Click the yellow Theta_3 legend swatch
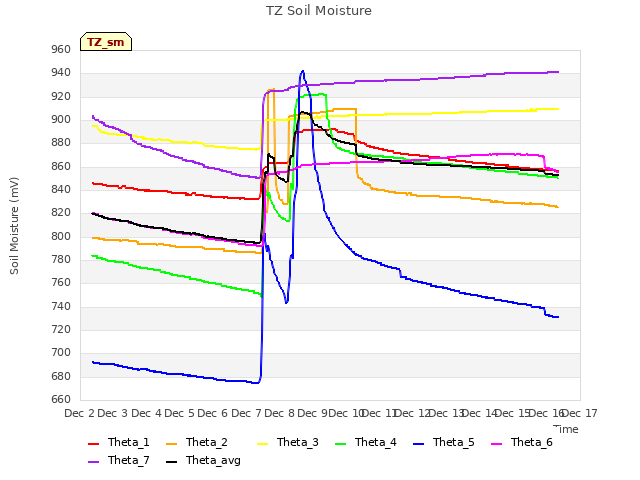 (x=262, y=444)
